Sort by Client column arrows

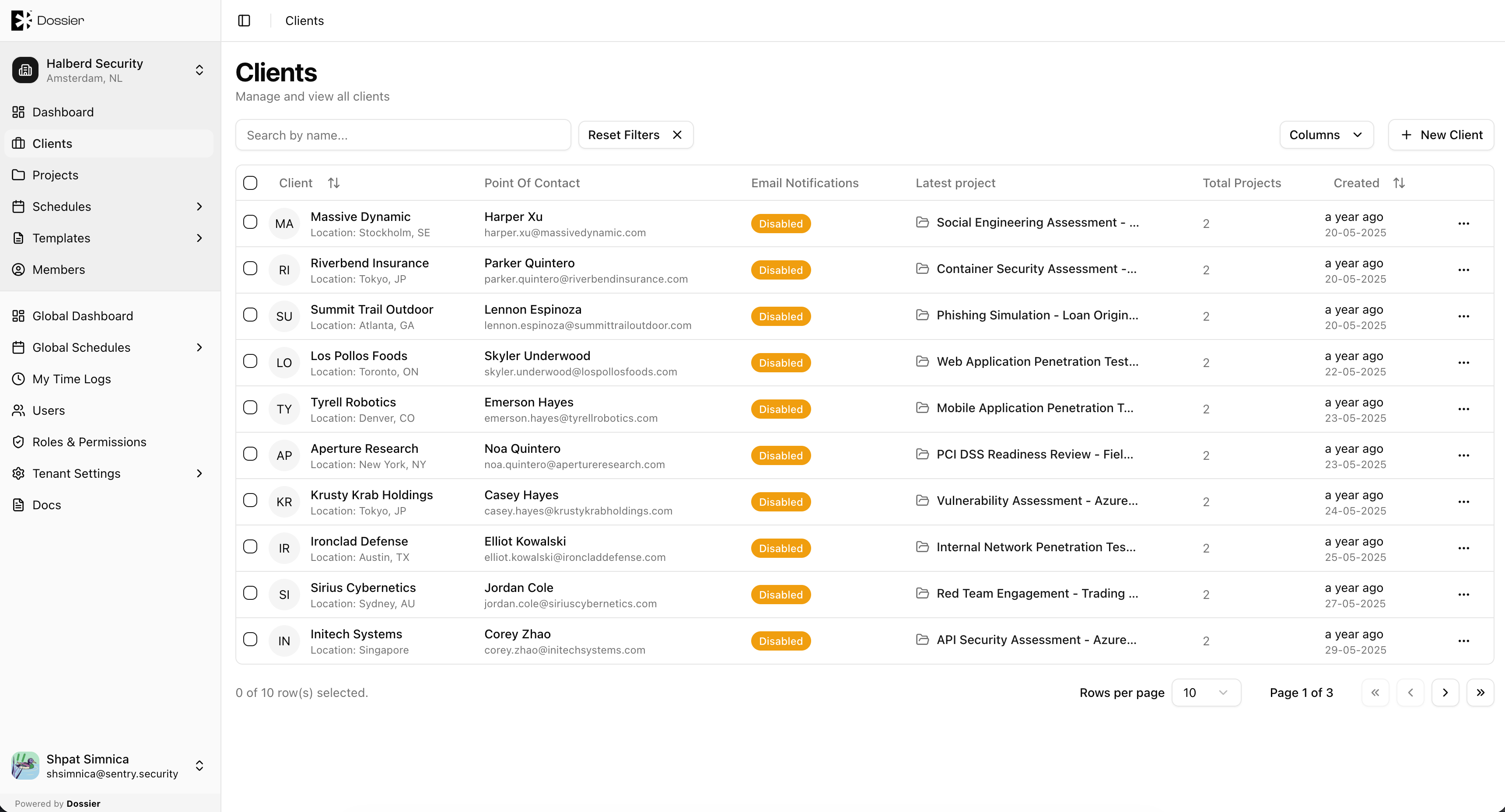334,183
